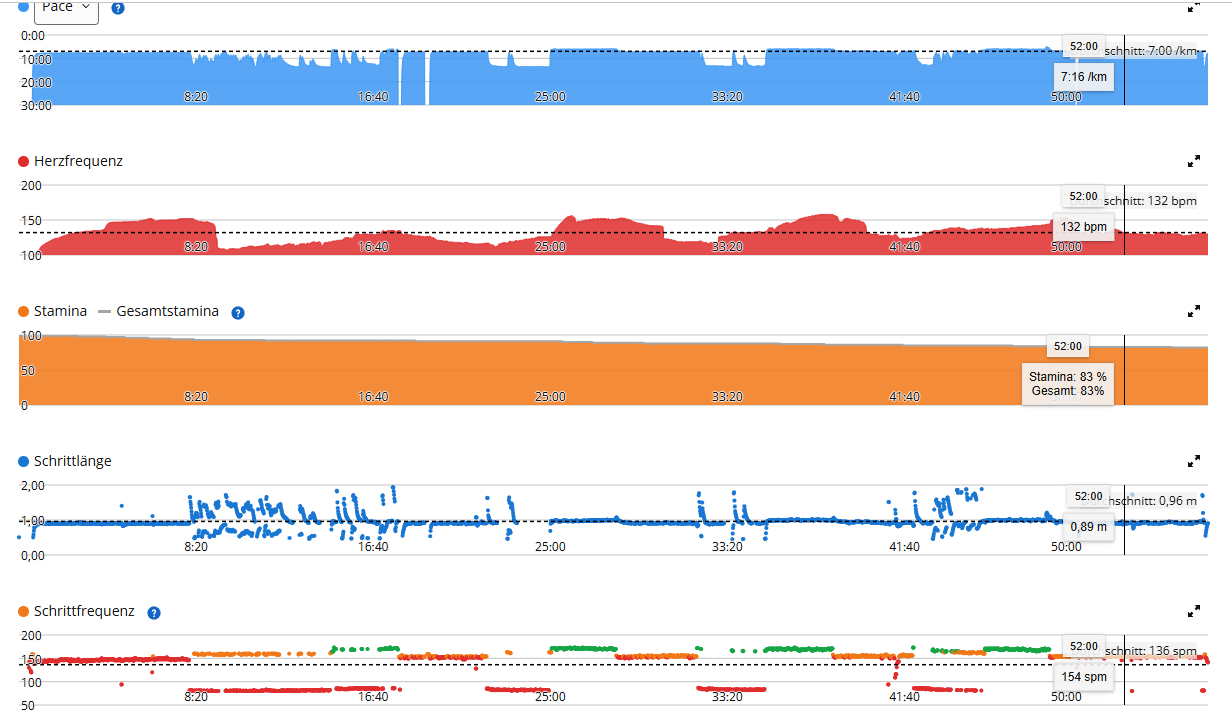The image size is (1232, 727).
Task: Click the 52:00 time label in the Schrittlänge chart
Action: (x=1088, y=496)
